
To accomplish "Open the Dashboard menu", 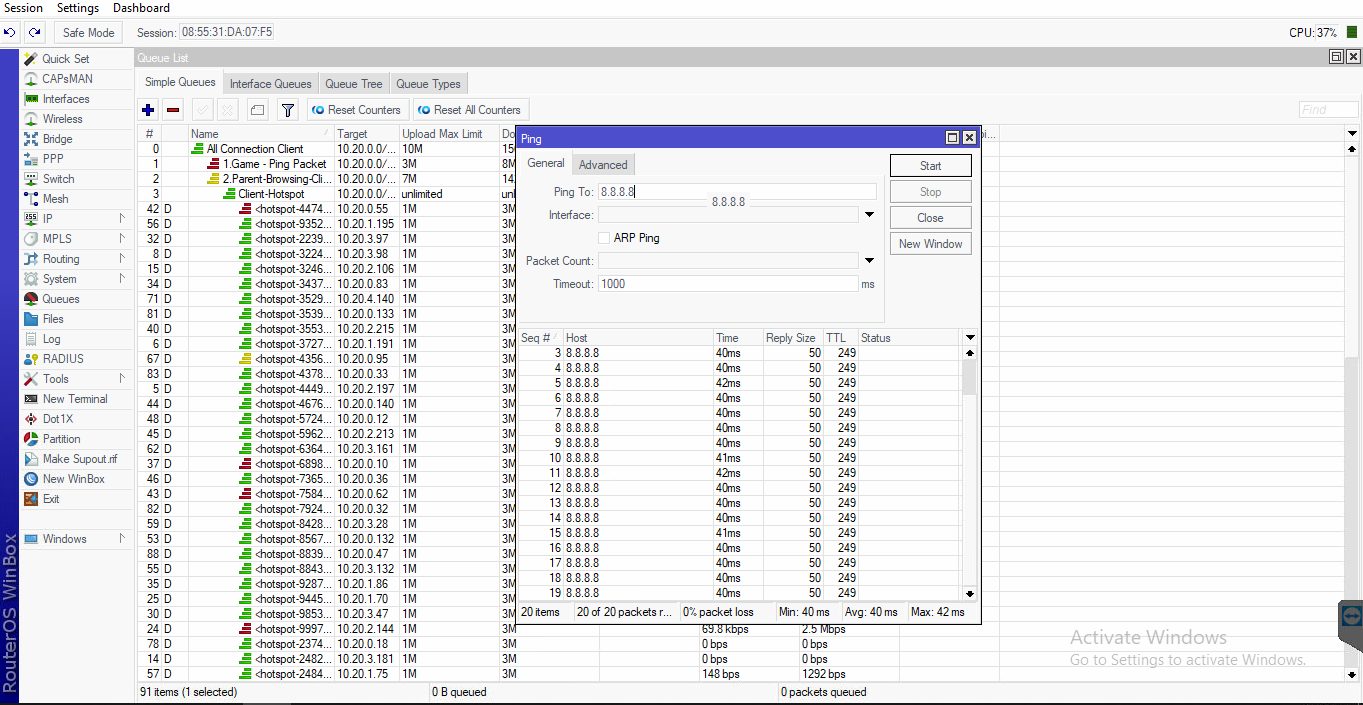I will pyautogui.click(x=141, y=8).
